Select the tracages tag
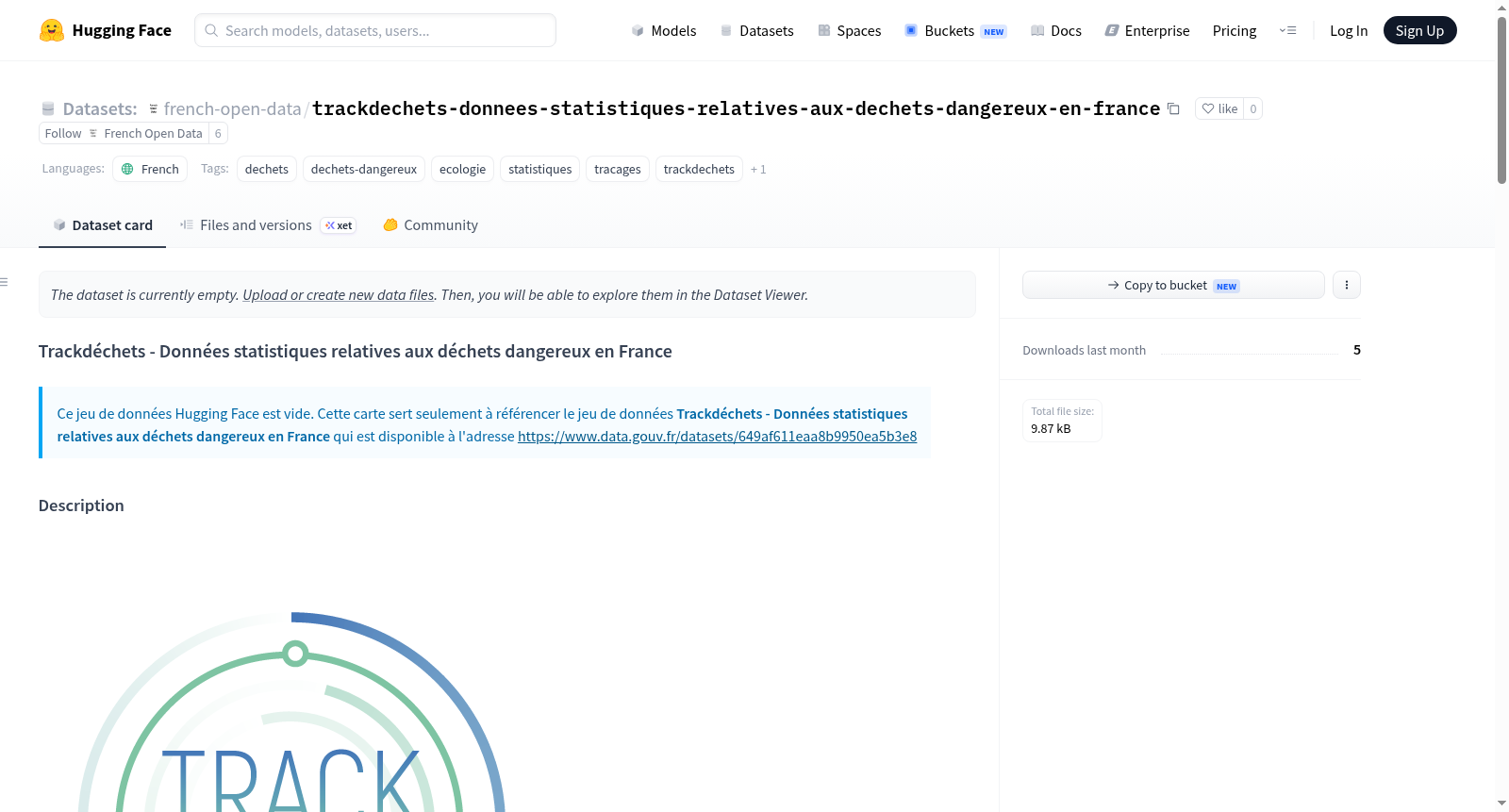Viewport: 1509px width, 812px height. point(618,169)
